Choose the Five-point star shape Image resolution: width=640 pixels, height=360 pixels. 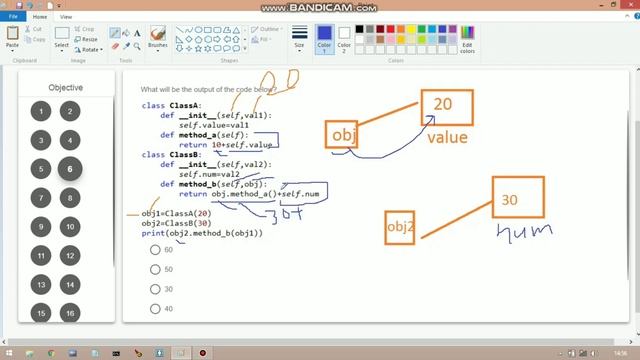[x=198, y=49]
